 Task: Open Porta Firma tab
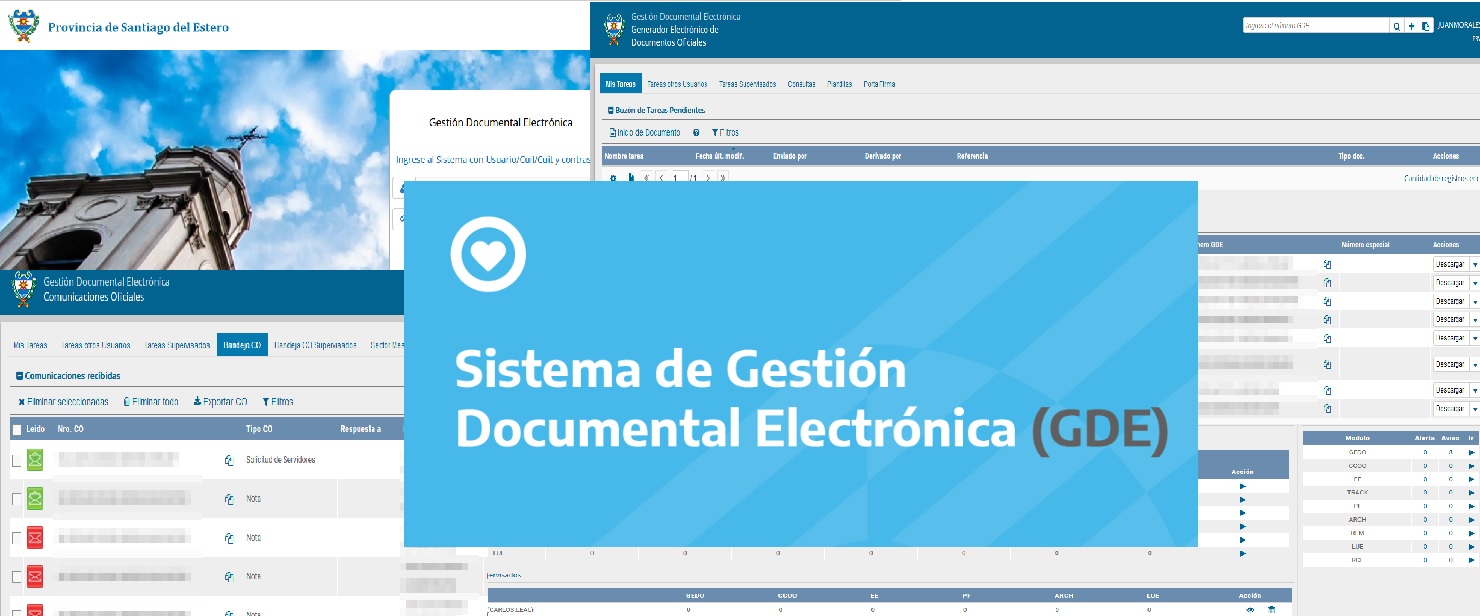879,84
